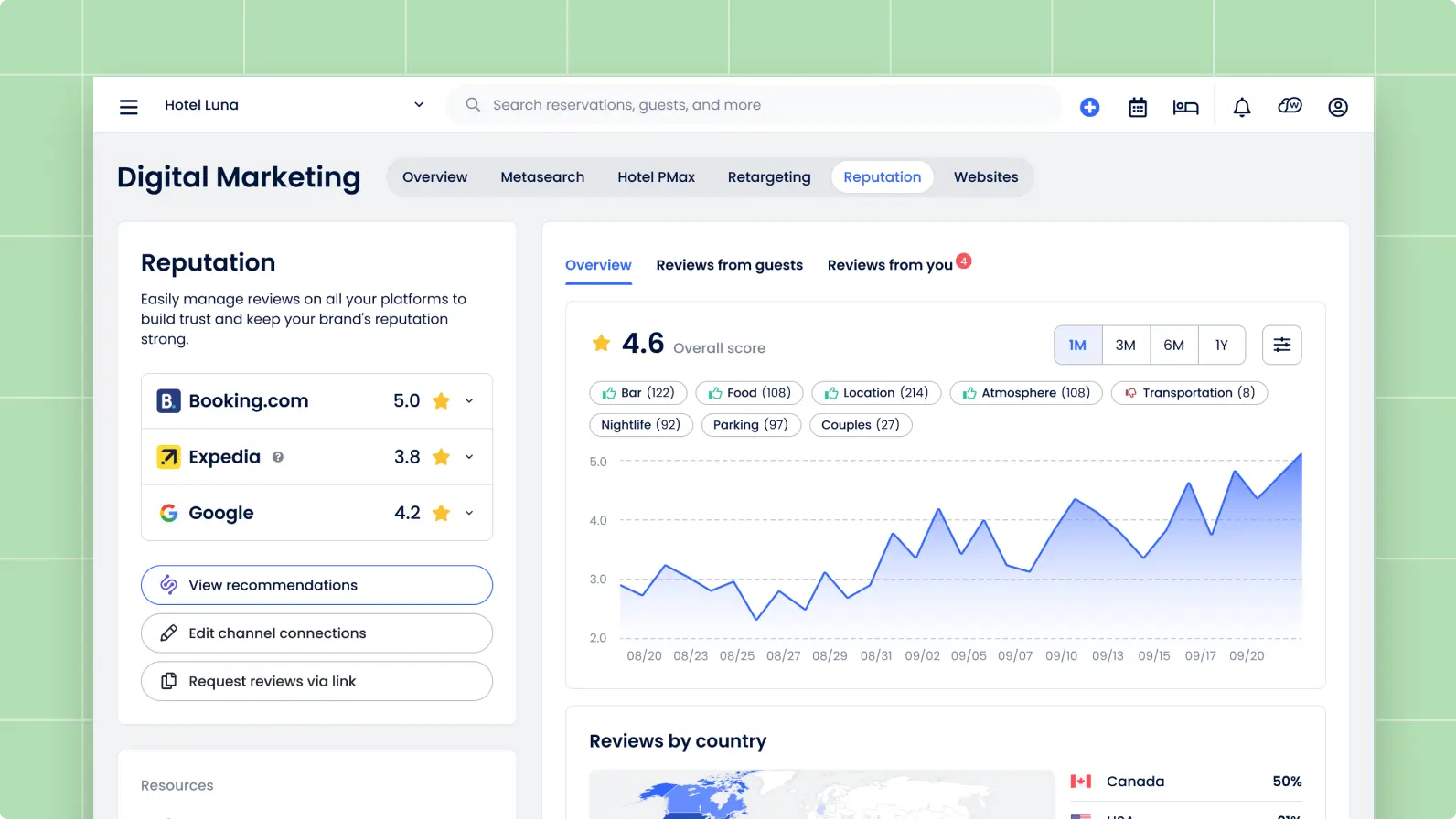
Task: Click the Expedia info help icon
Action: [278, 457]
